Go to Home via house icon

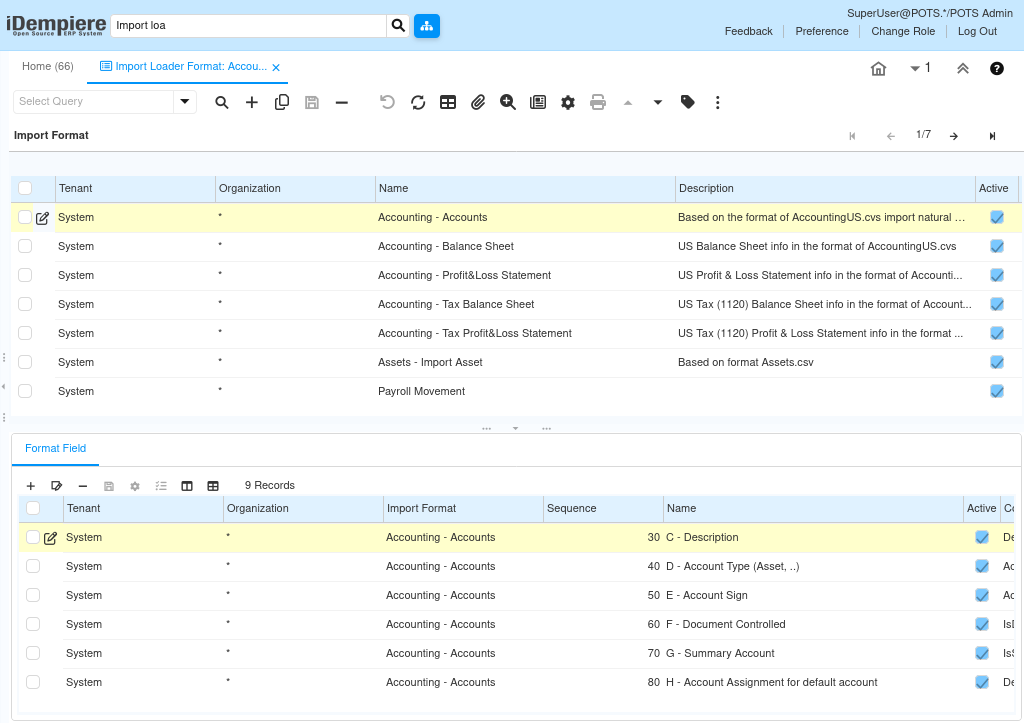point(878,69)
